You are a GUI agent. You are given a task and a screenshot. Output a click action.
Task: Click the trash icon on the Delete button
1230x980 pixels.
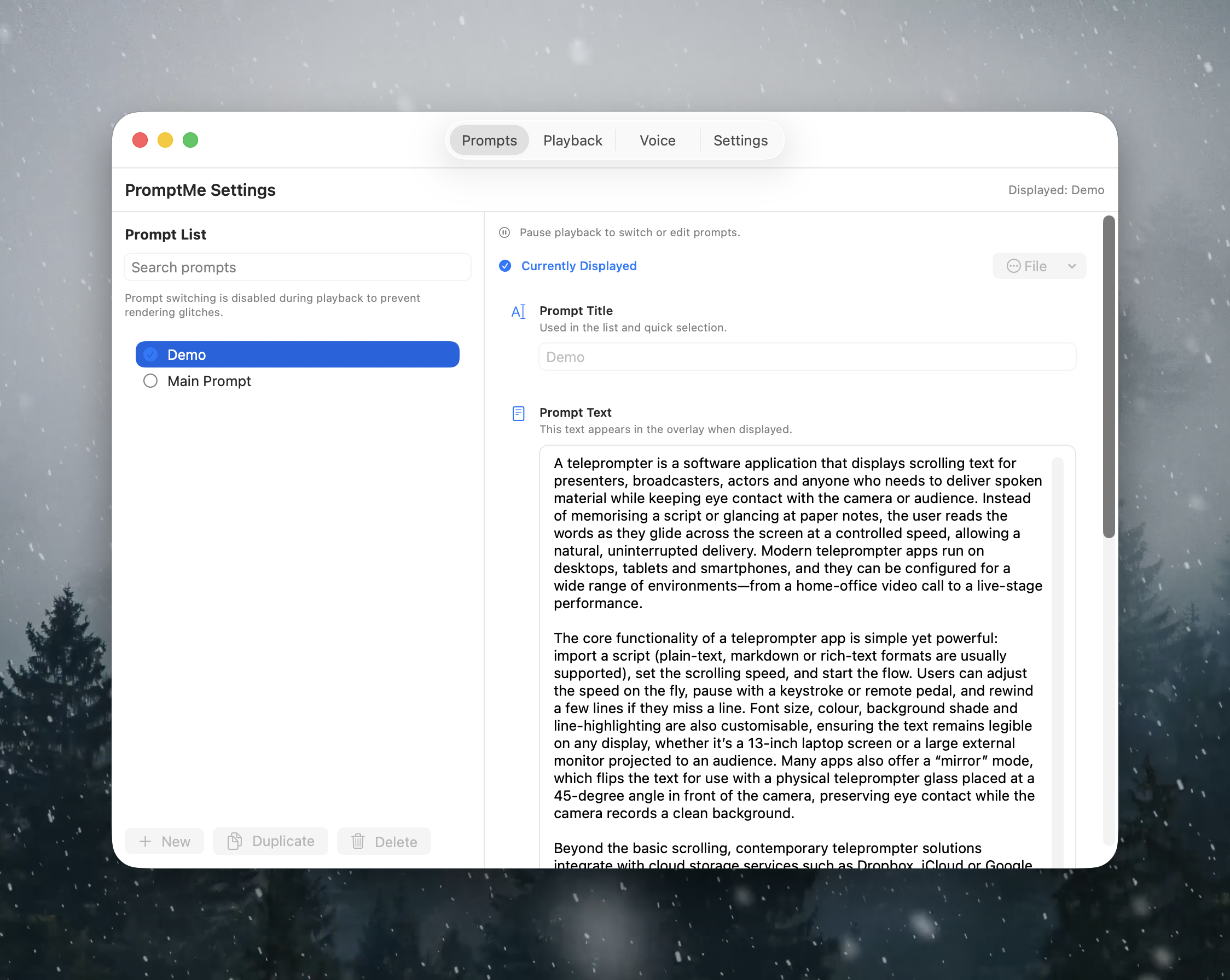pos(358,841)
